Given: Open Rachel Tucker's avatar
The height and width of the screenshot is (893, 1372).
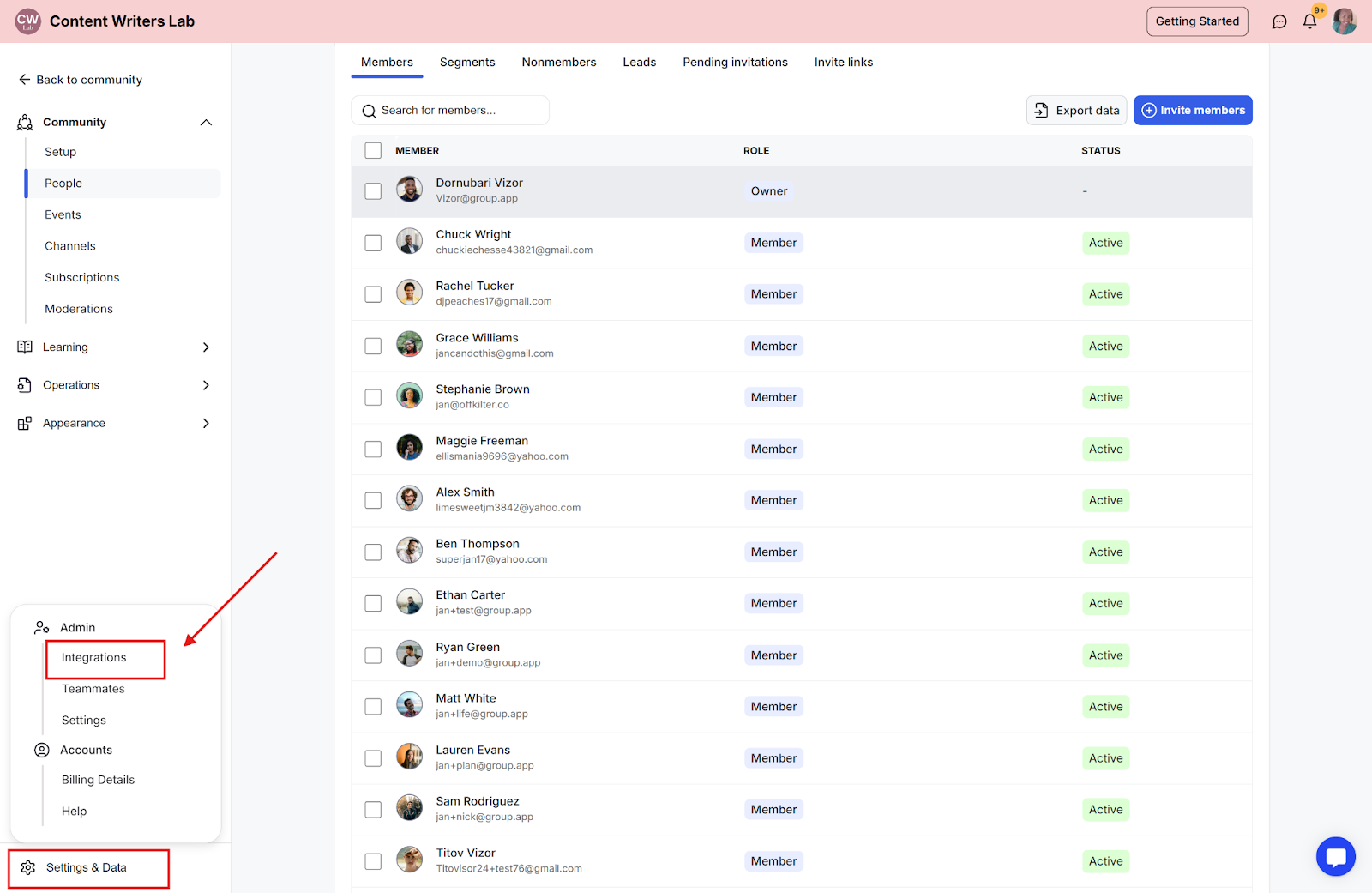Looking at the screenshot, I should 410,293.
